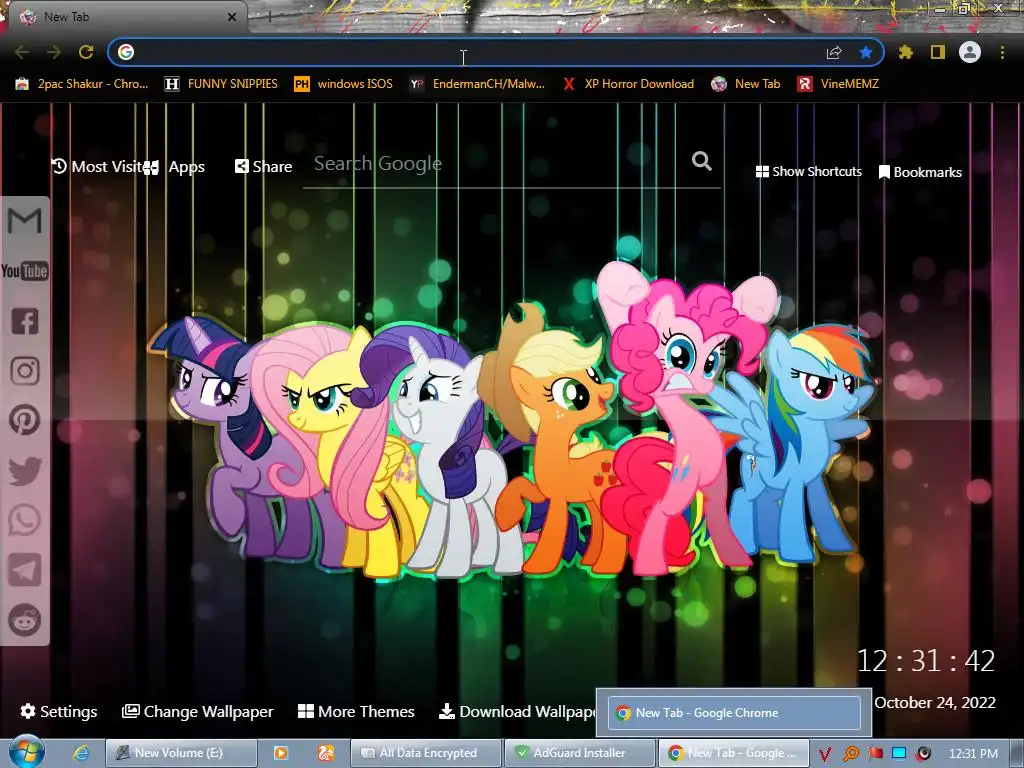Open Pinterest sidebar shortcut
This screenshot has height=768, width=1024.
(x=25, y=420)
